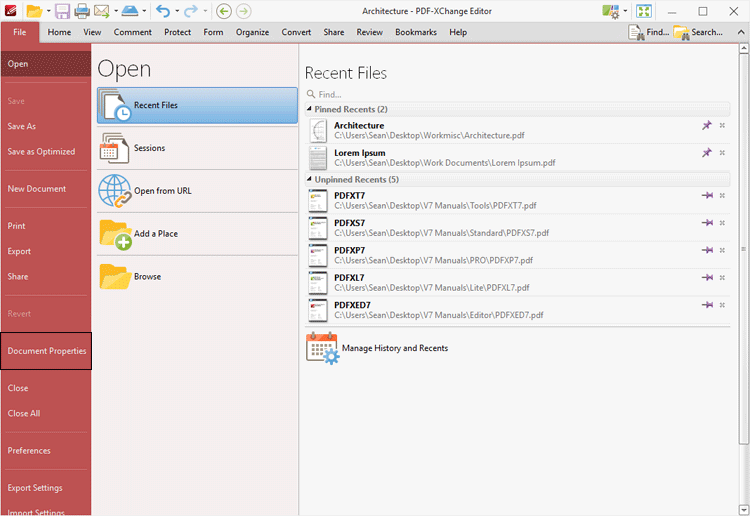750x516 pixels.
Task: Pin the PDFXED7 recent file
Action: (x=707, y=305)
